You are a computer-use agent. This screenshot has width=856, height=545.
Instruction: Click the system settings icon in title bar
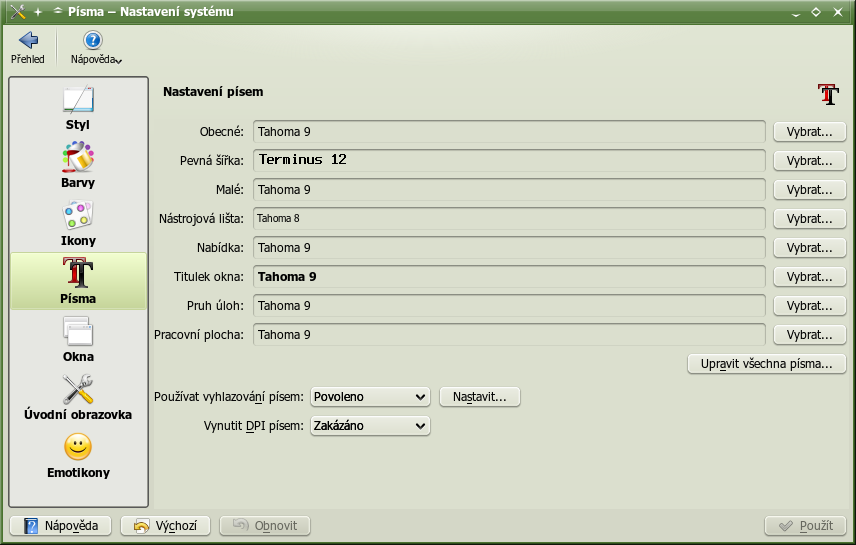click(x=17, y=11)
